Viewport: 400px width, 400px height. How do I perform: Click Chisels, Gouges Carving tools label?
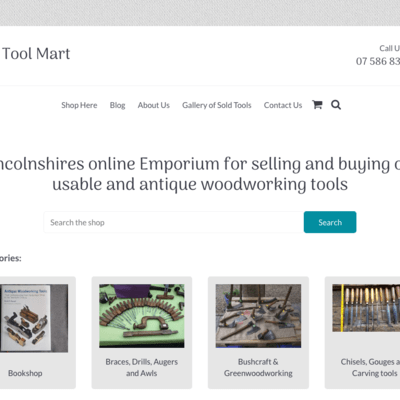(370, 367)
